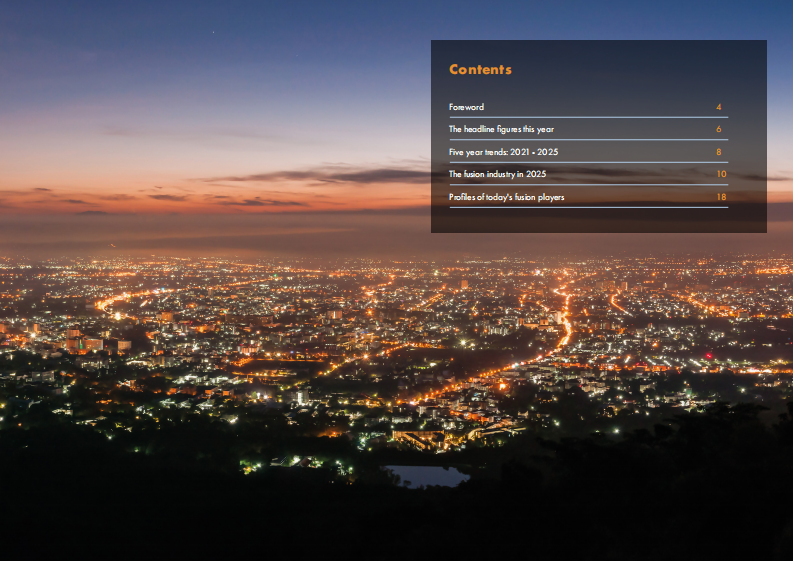793x561 pixels.
Task: Click page number 6 for headline figures
Action: (x=719, y=129)
